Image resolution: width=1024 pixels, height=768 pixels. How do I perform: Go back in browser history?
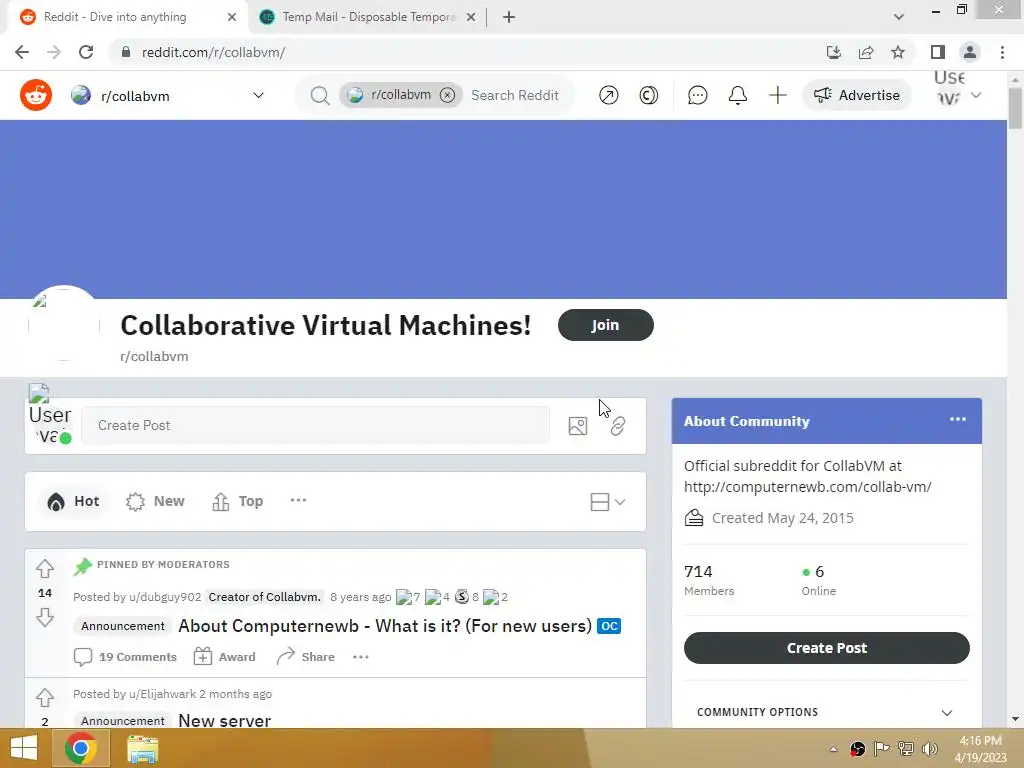pyautogui.click(x=22, y=52)
